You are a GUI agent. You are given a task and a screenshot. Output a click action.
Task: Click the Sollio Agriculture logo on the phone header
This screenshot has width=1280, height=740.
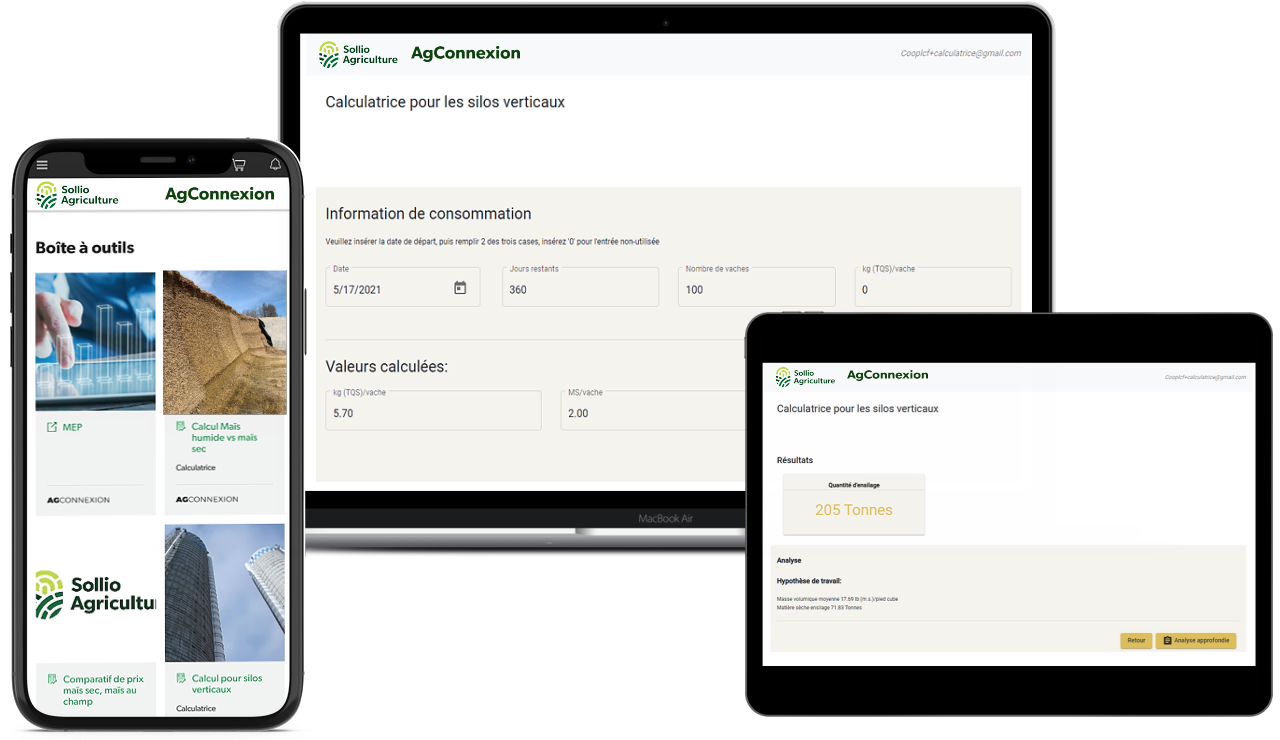click(77, 195)
